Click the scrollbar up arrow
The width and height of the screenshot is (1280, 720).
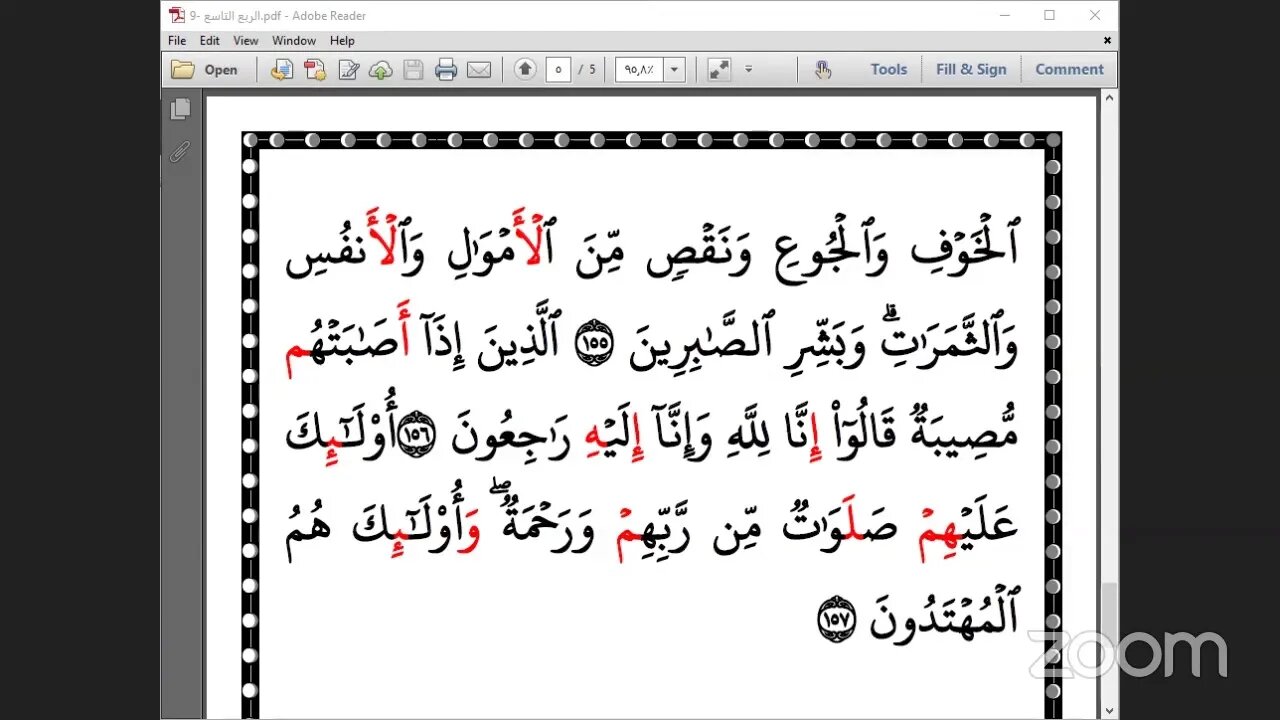[1109, 98]
